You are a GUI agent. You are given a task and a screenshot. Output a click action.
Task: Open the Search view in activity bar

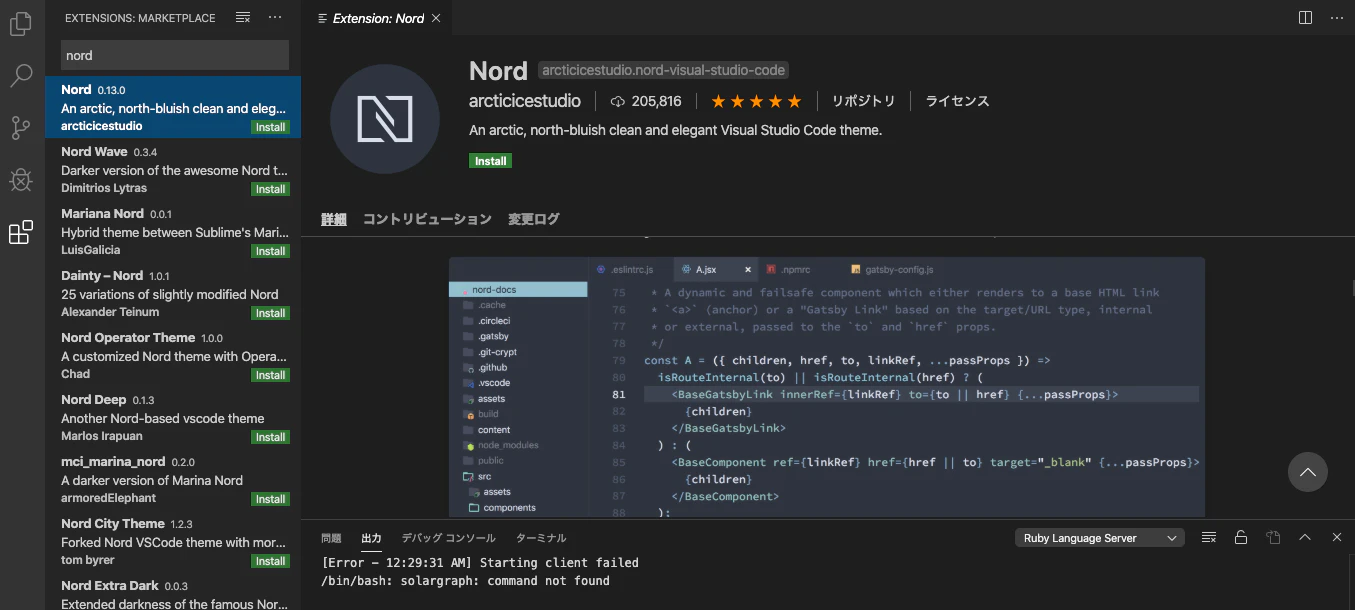click(21, 75)
